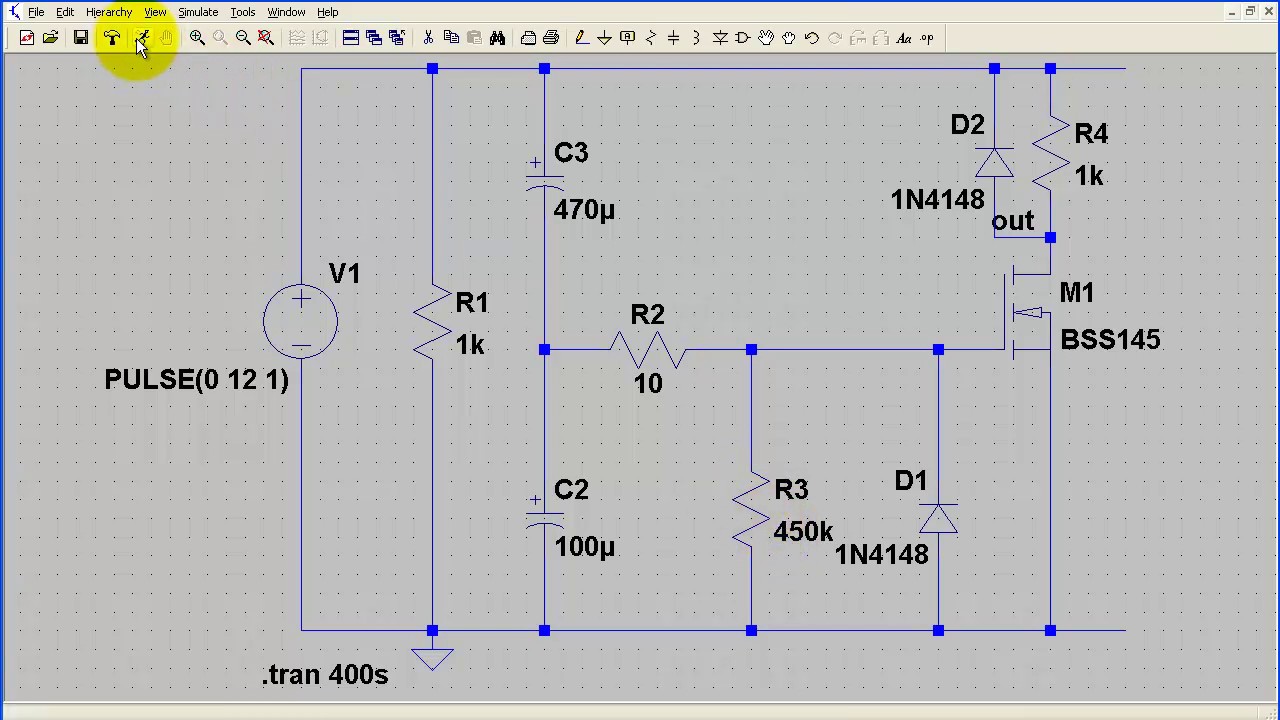Select the Label net tool
The image size is (1280, 720).
coord(627,38)
